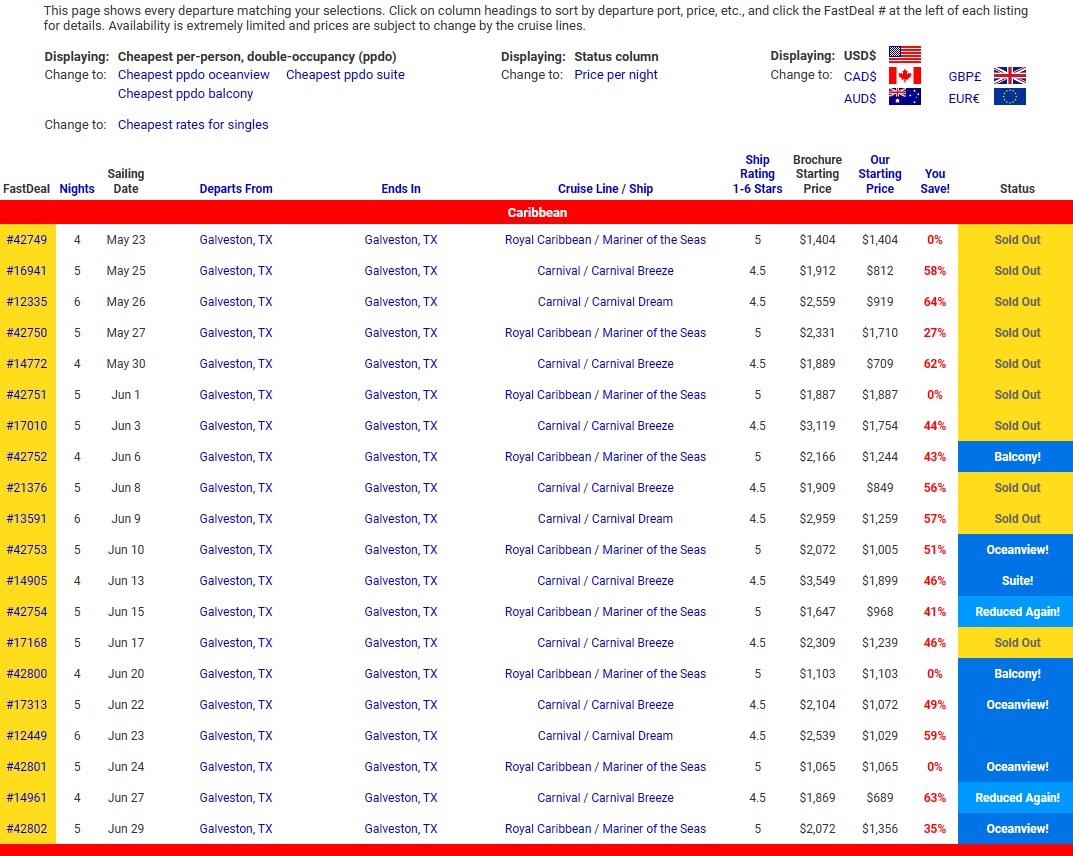Click Reduced Again! status for Jun 27 sailing
The height and width of the screenshot is (856, 1073).
click(x=1017, y=798)
